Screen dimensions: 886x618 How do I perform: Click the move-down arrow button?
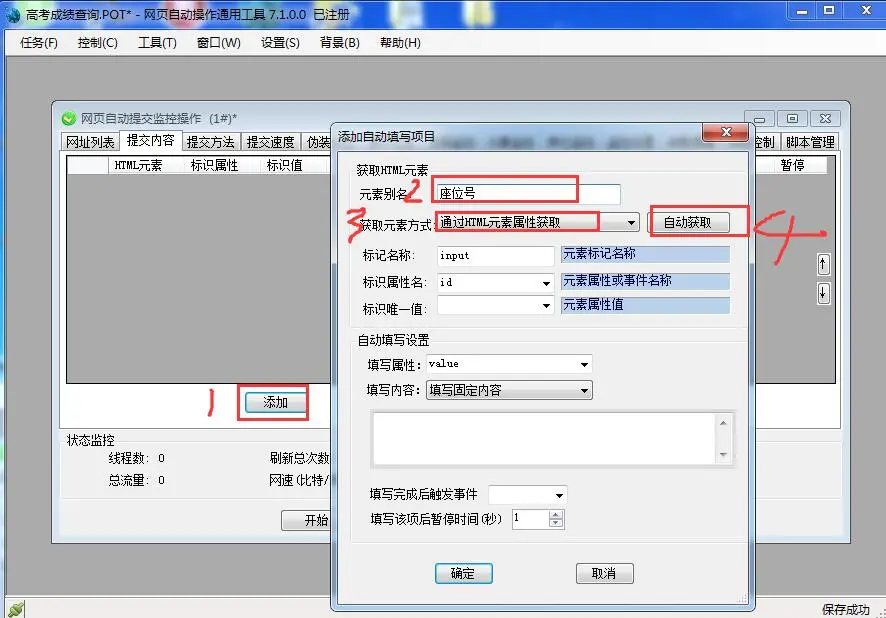pos(823,293)
